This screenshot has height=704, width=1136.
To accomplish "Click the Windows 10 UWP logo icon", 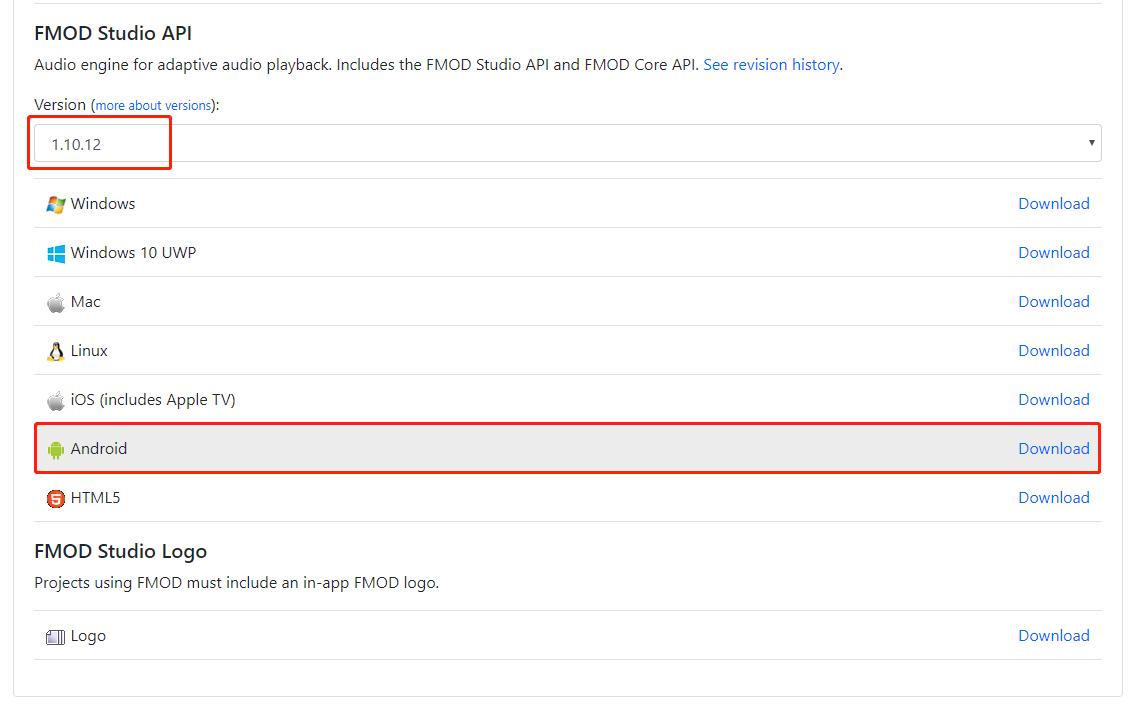I will pyautogui.click(x=56, y=253).
